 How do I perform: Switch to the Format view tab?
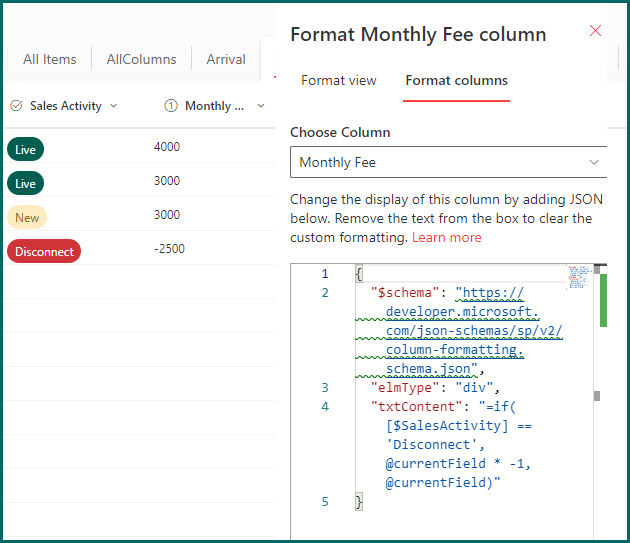tap(338, 81)
